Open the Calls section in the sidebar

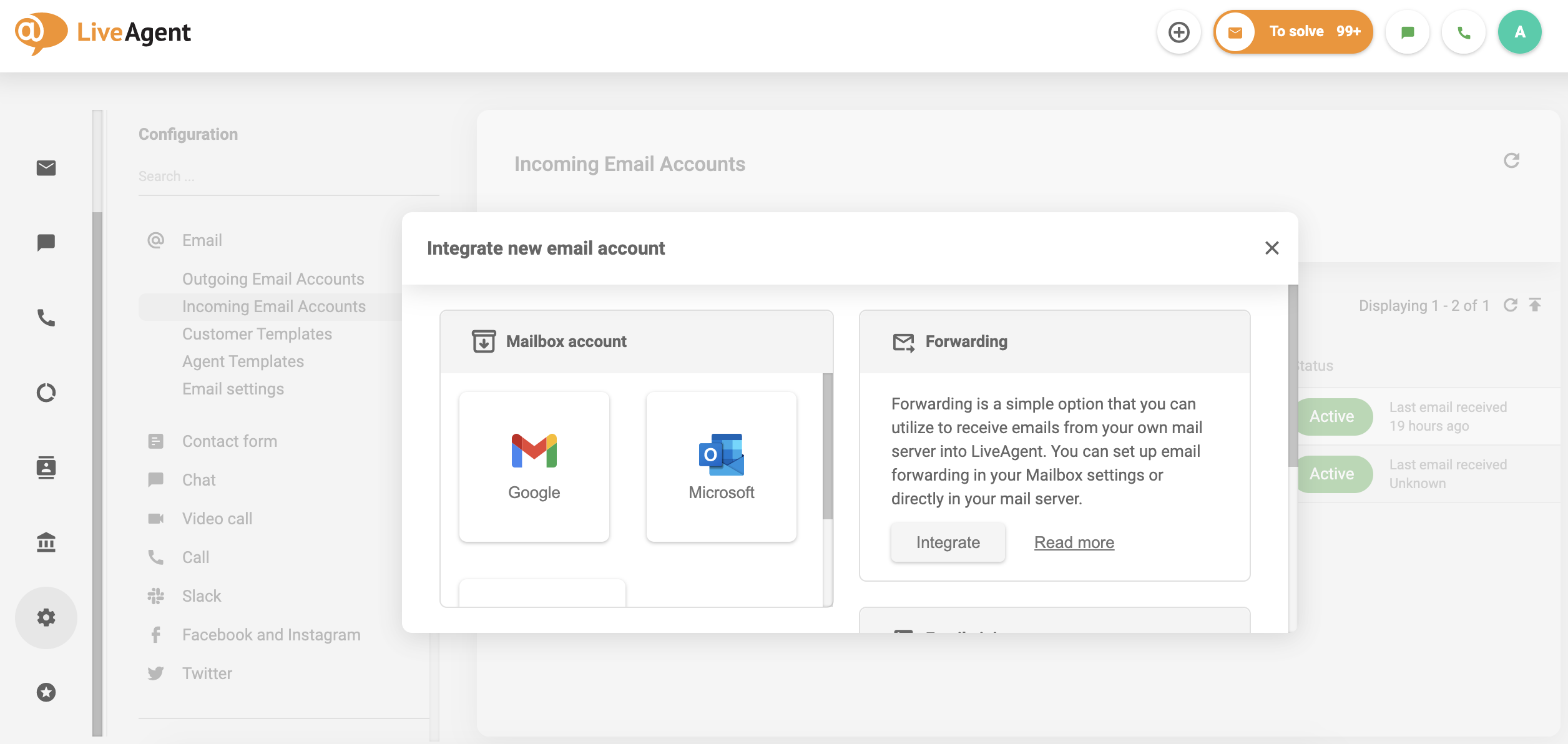coord(46,318)
